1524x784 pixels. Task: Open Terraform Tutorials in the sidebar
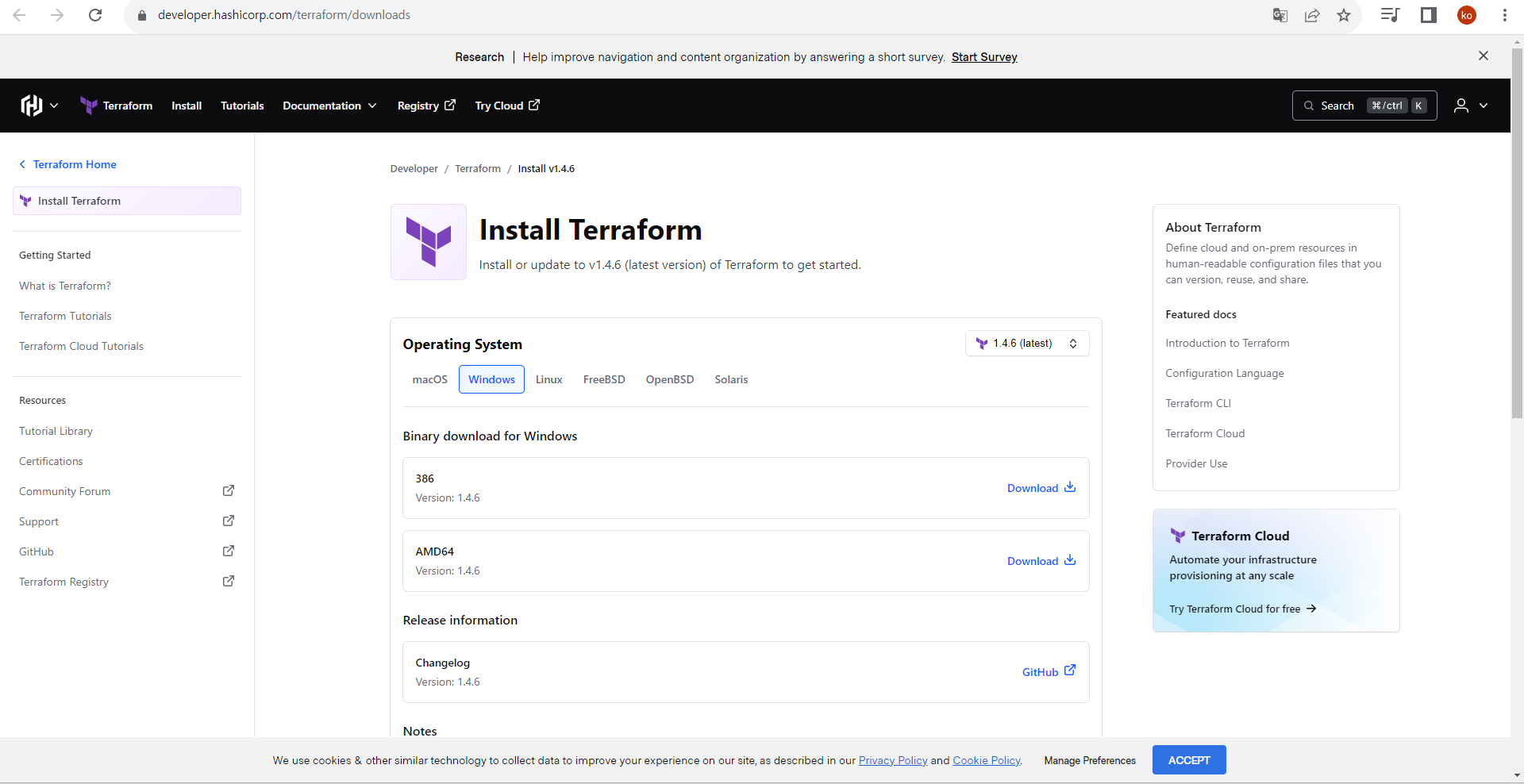[65, 316]
